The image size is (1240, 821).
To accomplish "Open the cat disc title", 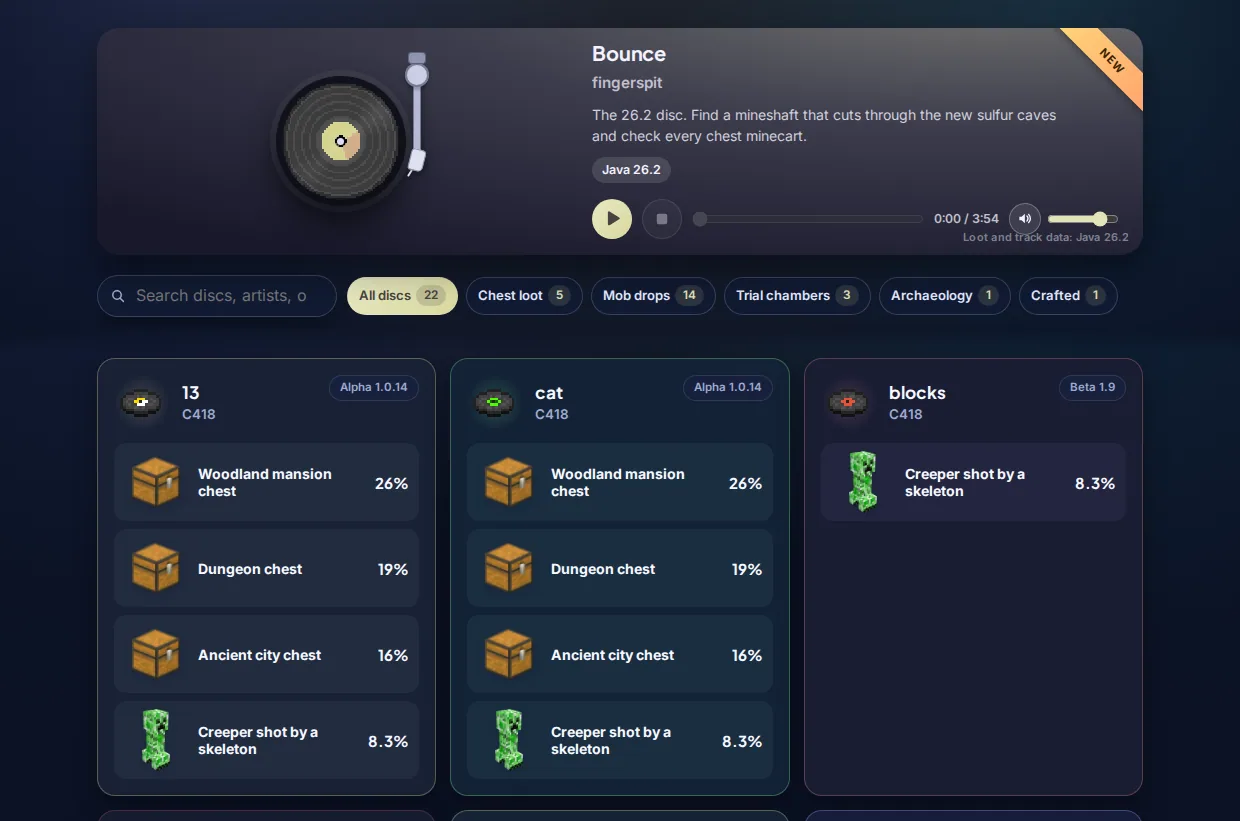I will pyautogui.click(x=549, y=393).
